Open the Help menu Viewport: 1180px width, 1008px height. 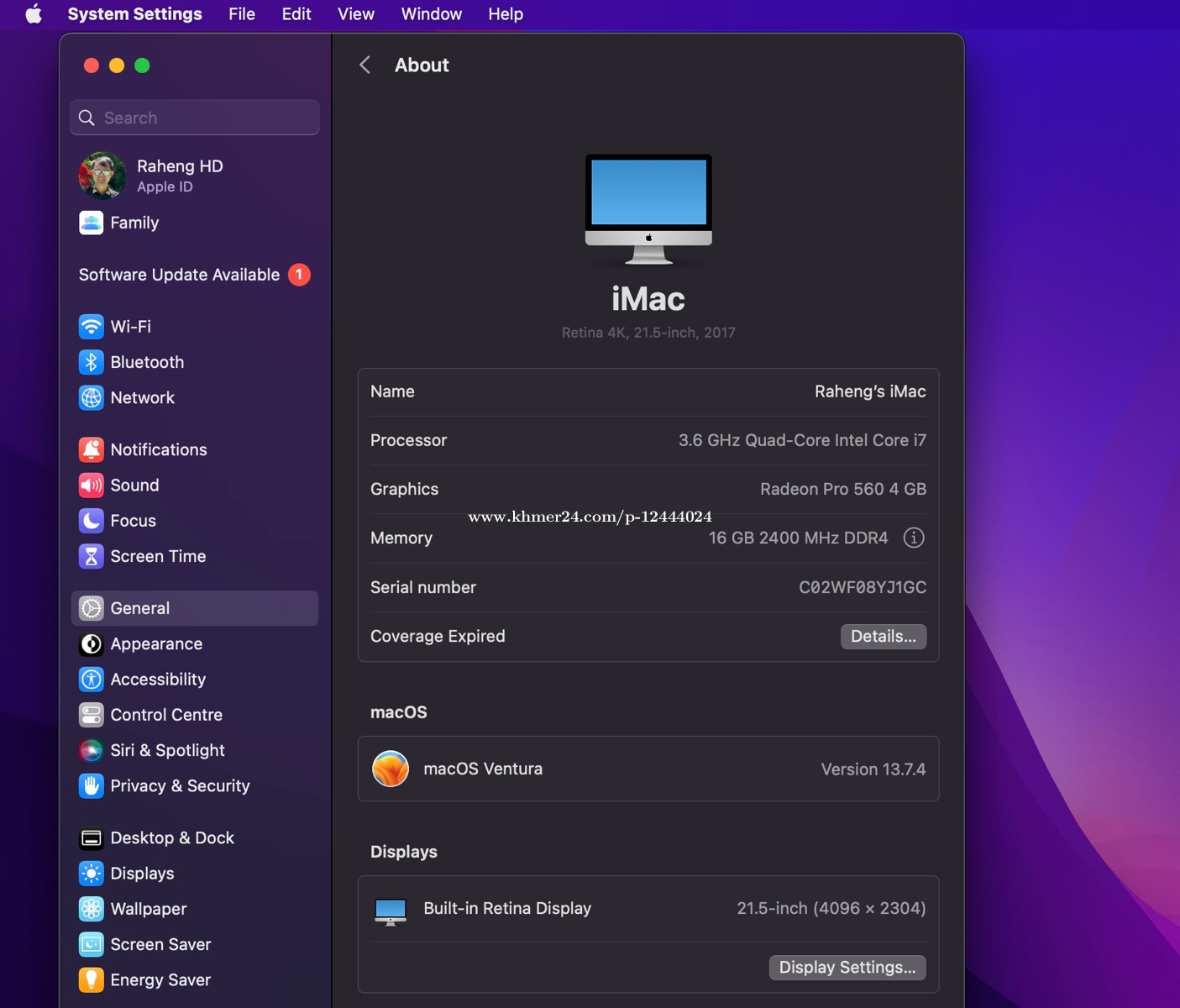pyautogui.click(x=506, y=14)
